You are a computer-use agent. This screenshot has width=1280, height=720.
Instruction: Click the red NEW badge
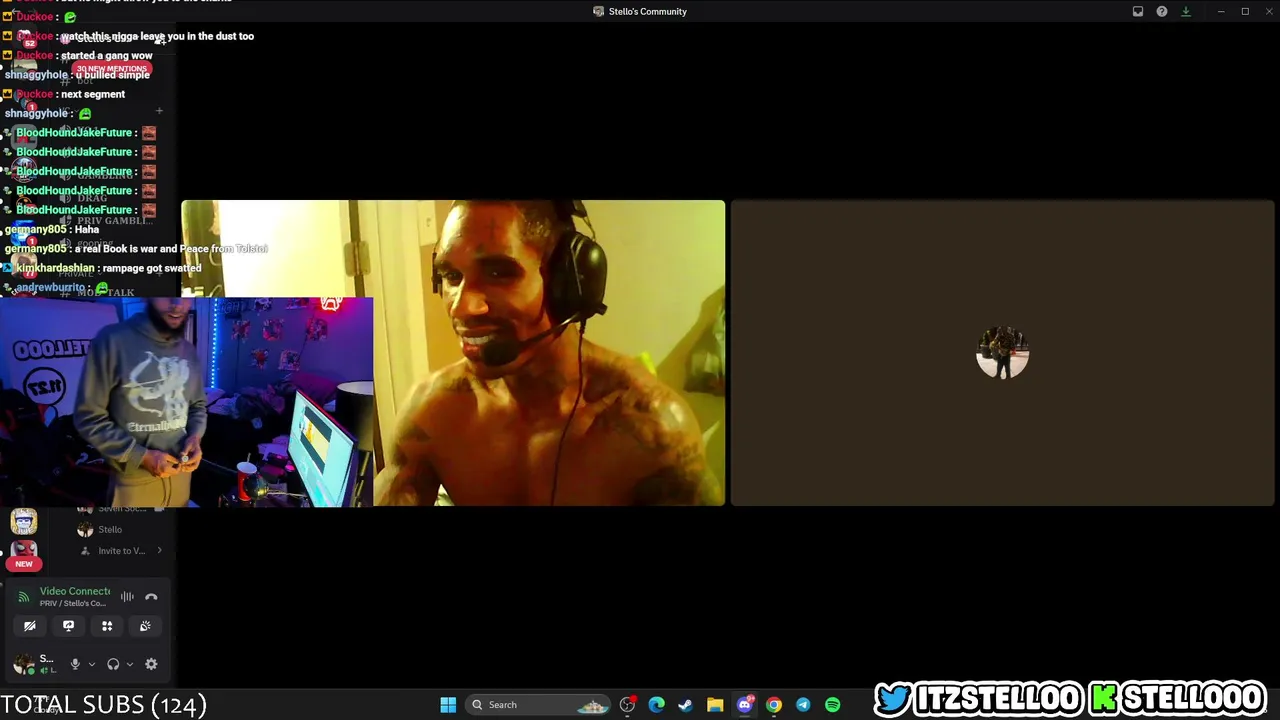click(x=24, y=564)
